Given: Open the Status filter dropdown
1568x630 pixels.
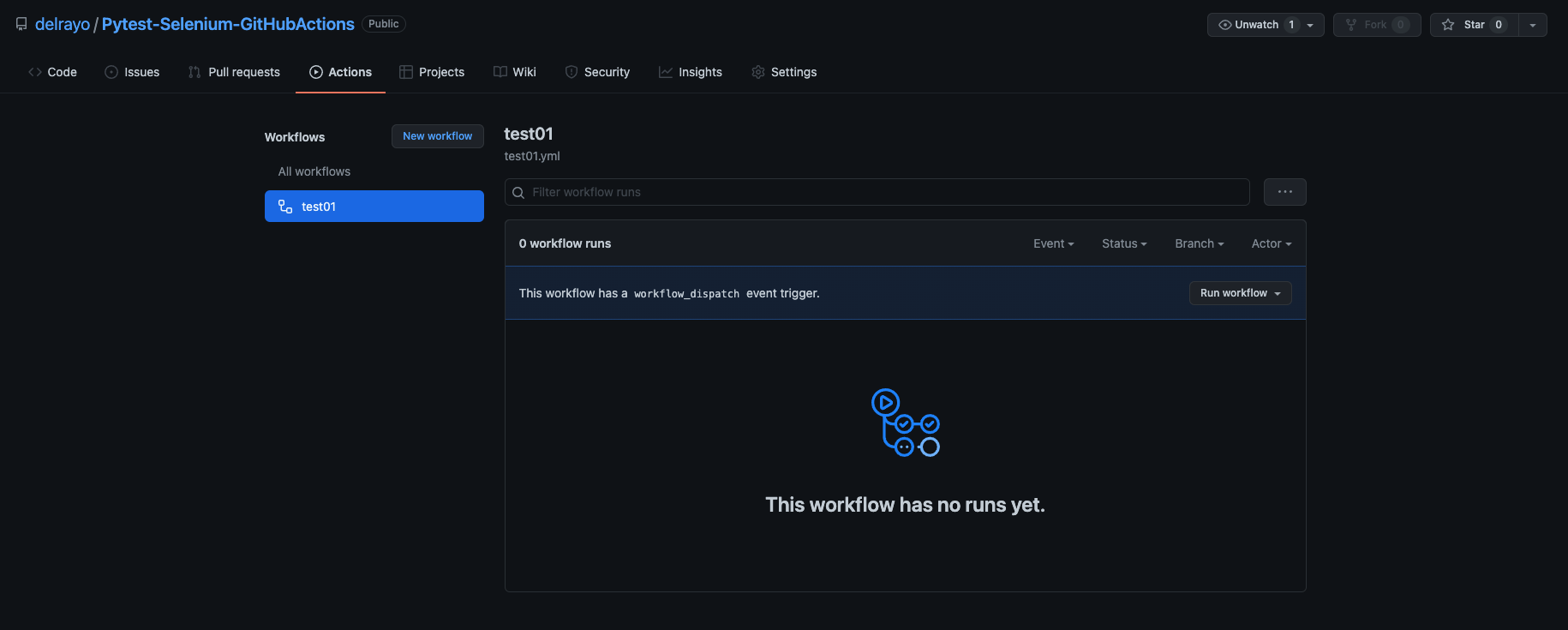Looking at the screenshot, I should pyautogui.click(x=1124, y=243).
